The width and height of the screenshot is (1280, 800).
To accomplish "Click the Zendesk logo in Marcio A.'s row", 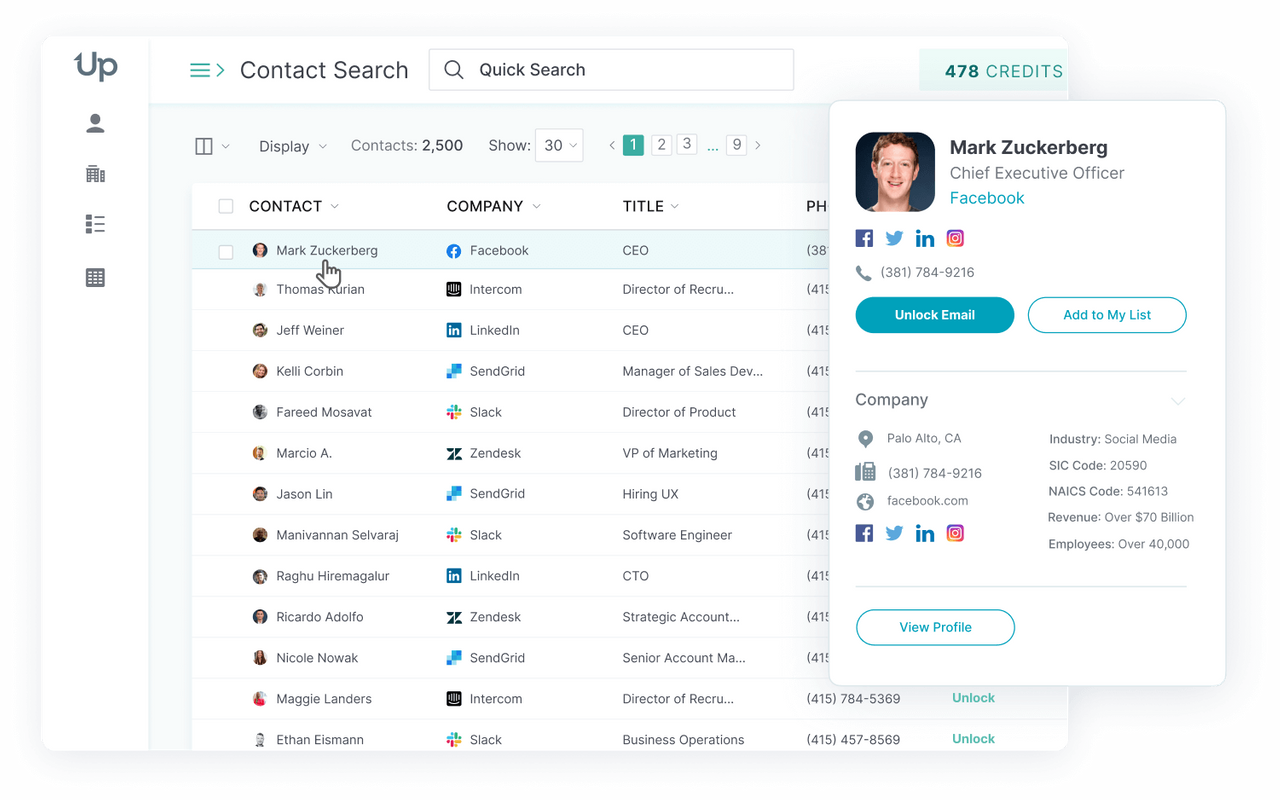I will pyautogui.click(x=454, y=453).
